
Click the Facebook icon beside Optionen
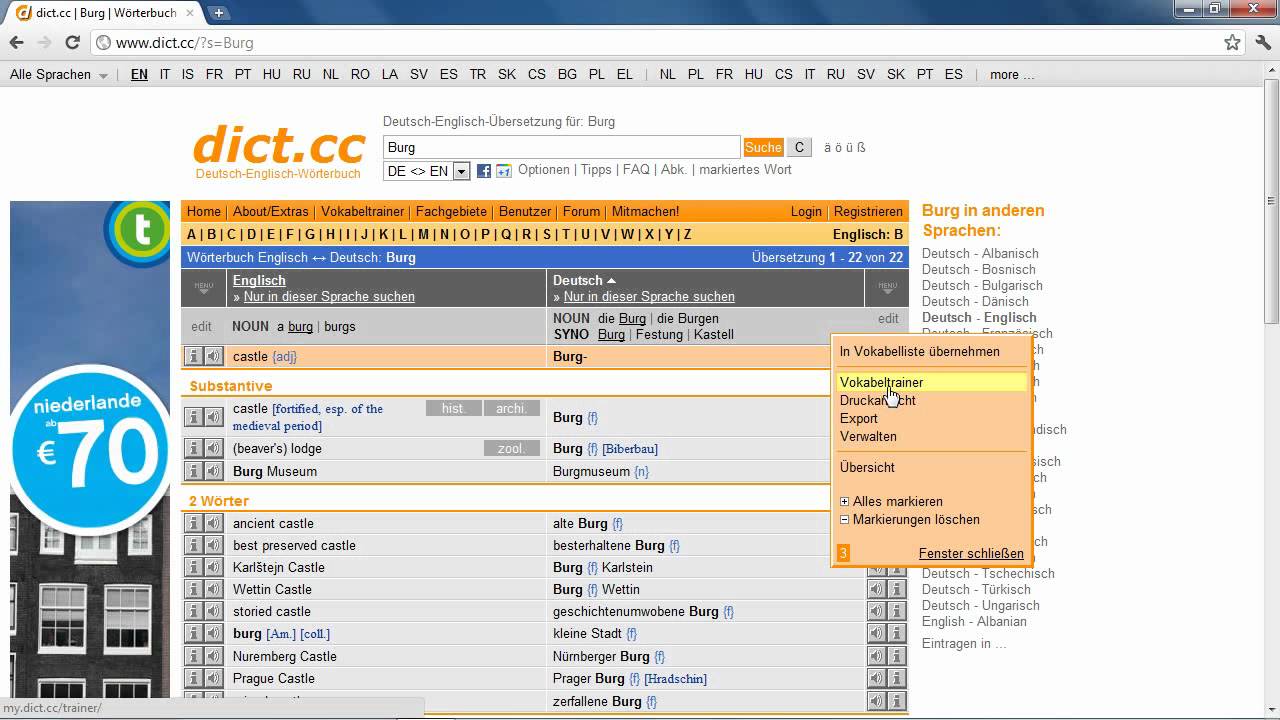point(484,171)
